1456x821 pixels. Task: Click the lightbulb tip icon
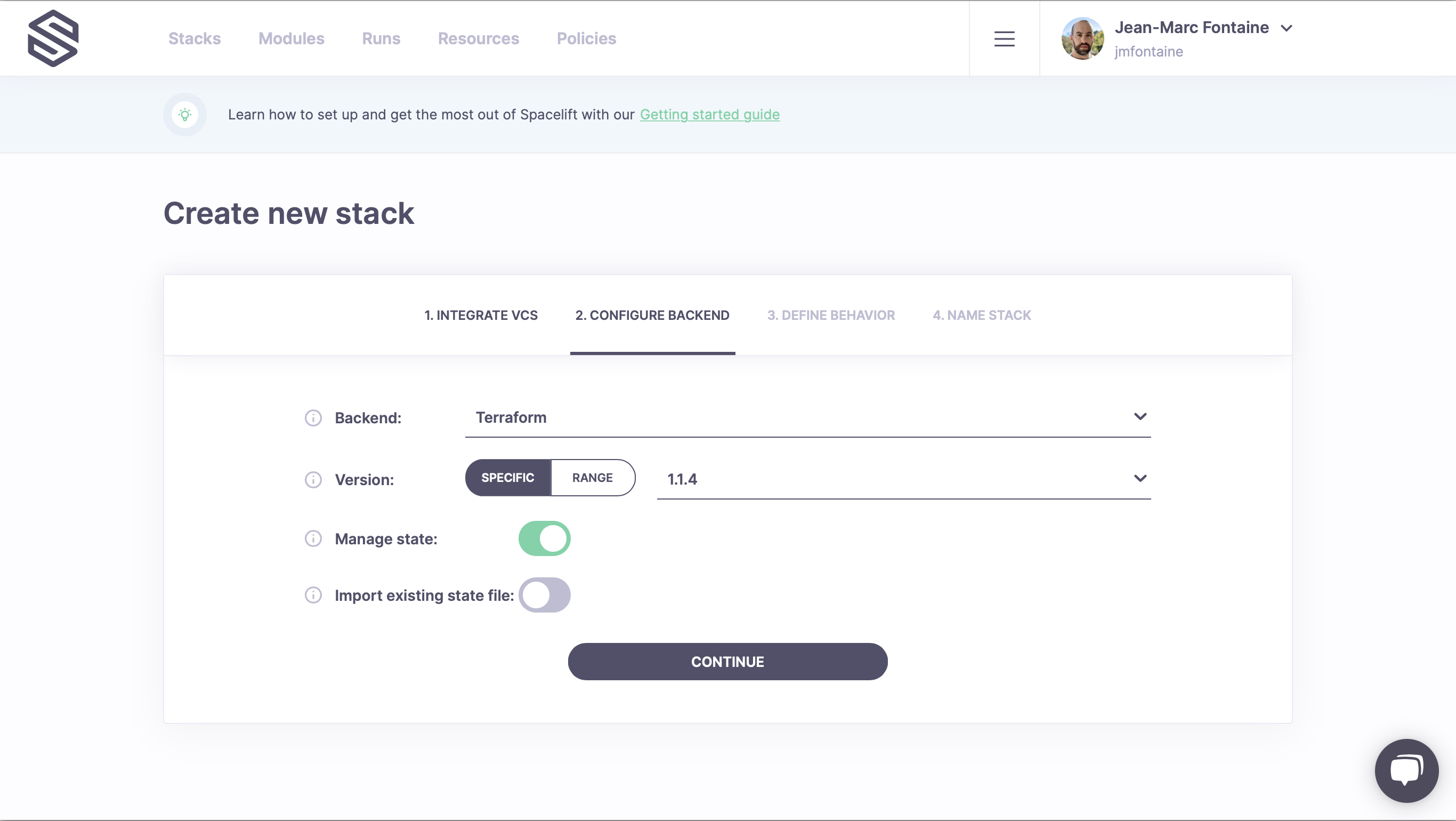(x=185, y=115)
